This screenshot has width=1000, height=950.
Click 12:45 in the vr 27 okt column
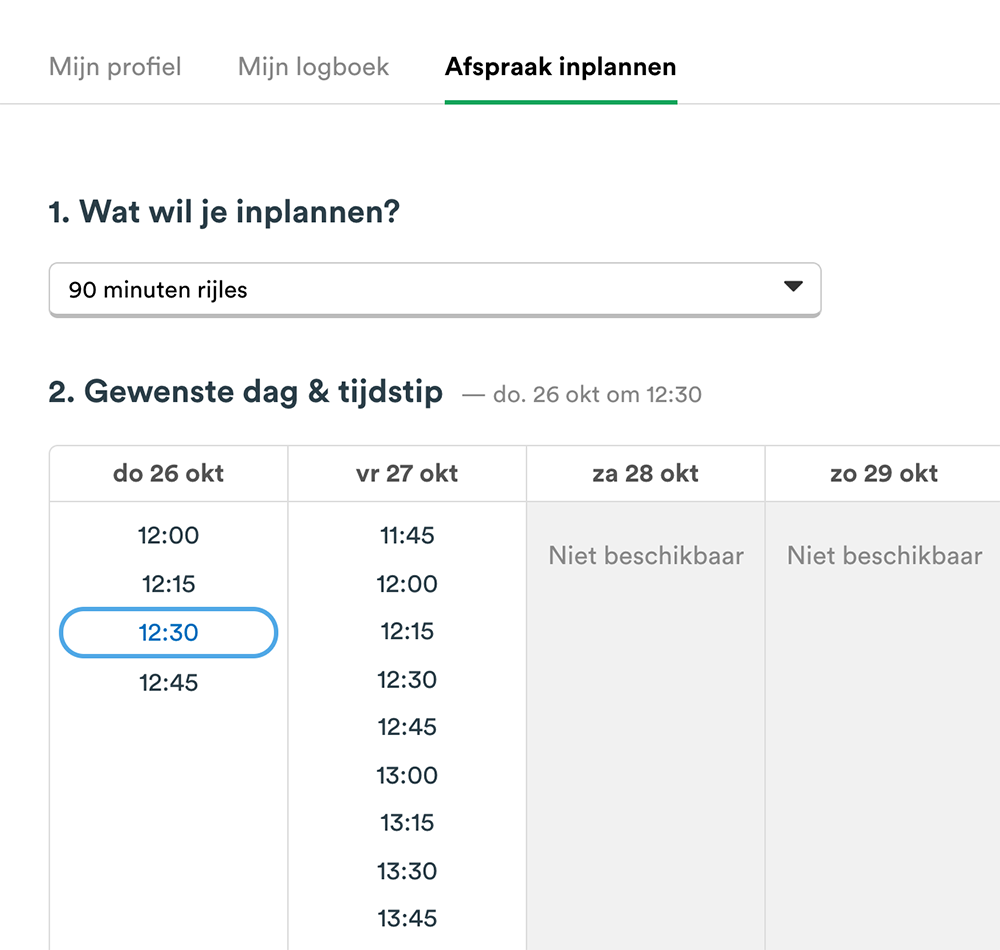tap(406, 727)
